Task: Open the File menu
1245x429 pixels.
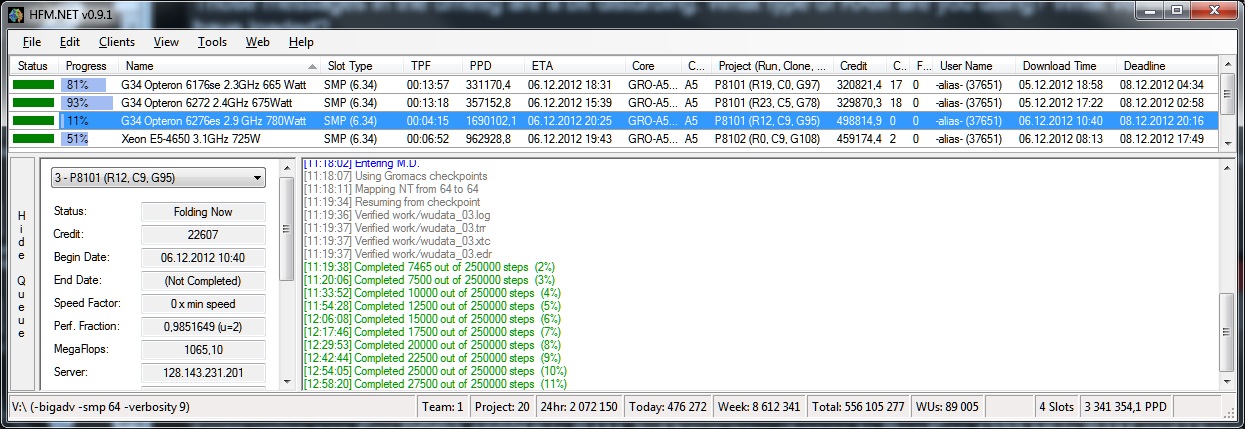Action: pos(31,42)
